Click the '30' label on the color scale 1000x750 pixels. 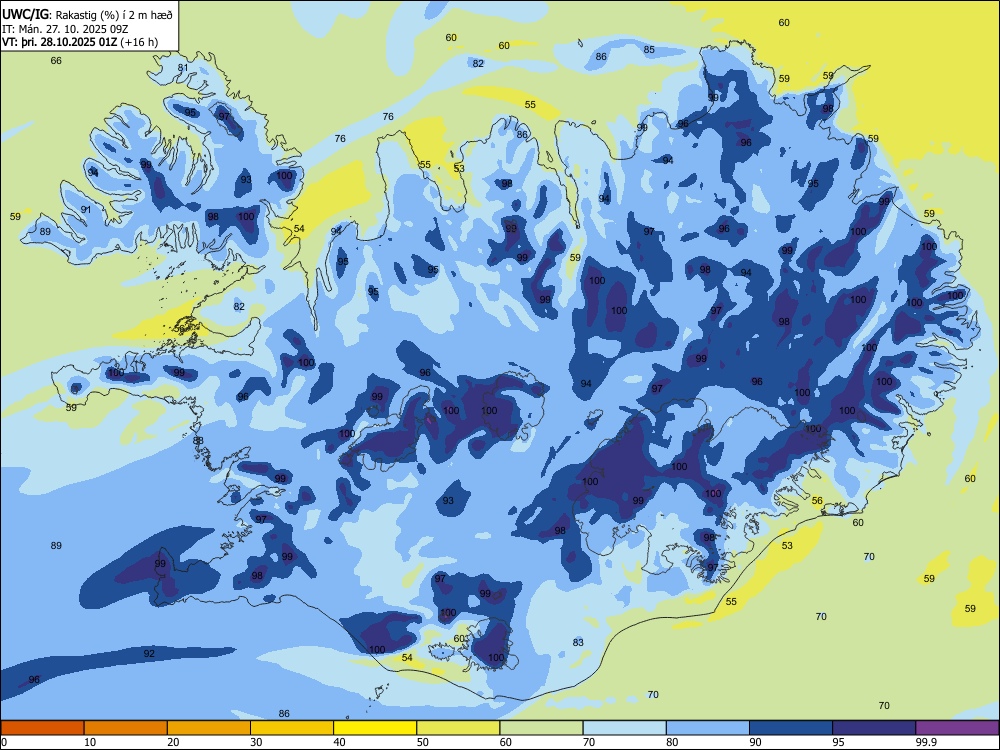[256, 742]
